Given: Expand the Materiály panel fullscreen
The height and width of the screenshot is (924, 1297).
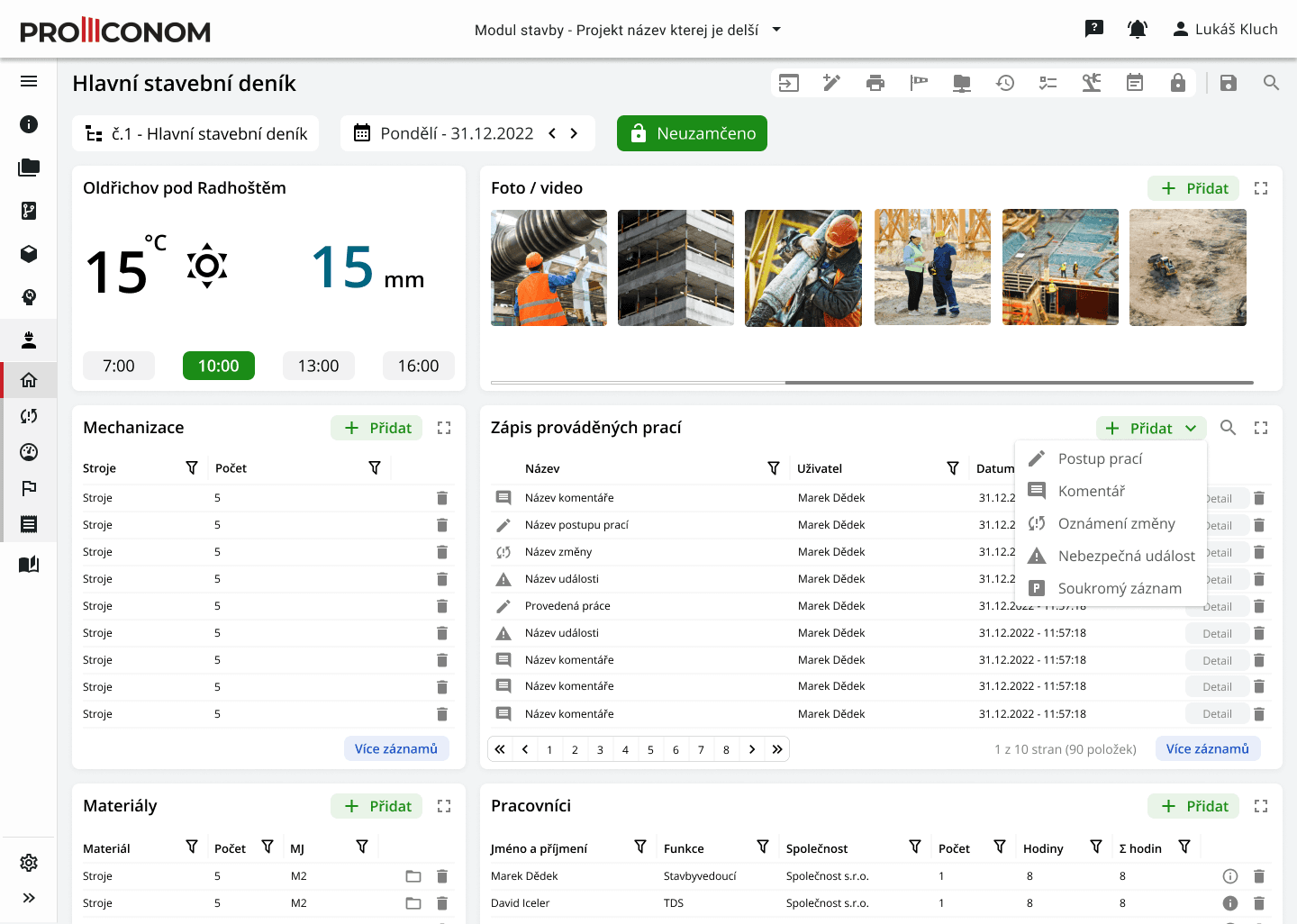Looking at the screenshot, I should coord(444,806).
